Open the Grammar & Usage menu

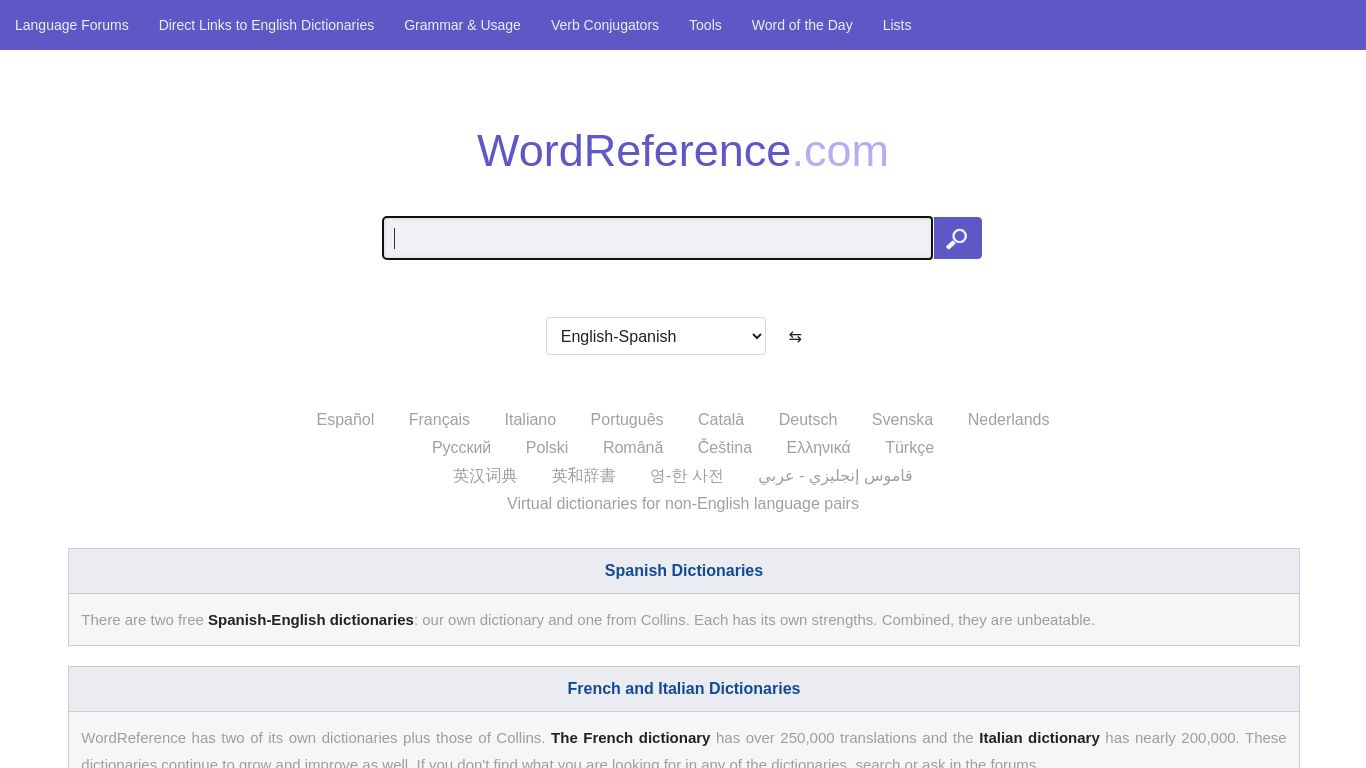point(462,25)
